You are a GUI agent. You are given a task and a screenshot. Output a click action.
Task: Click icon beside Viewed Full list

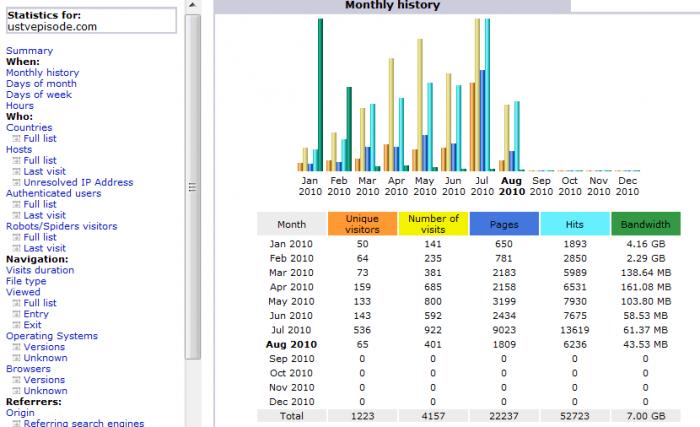[x=17, y=303]
